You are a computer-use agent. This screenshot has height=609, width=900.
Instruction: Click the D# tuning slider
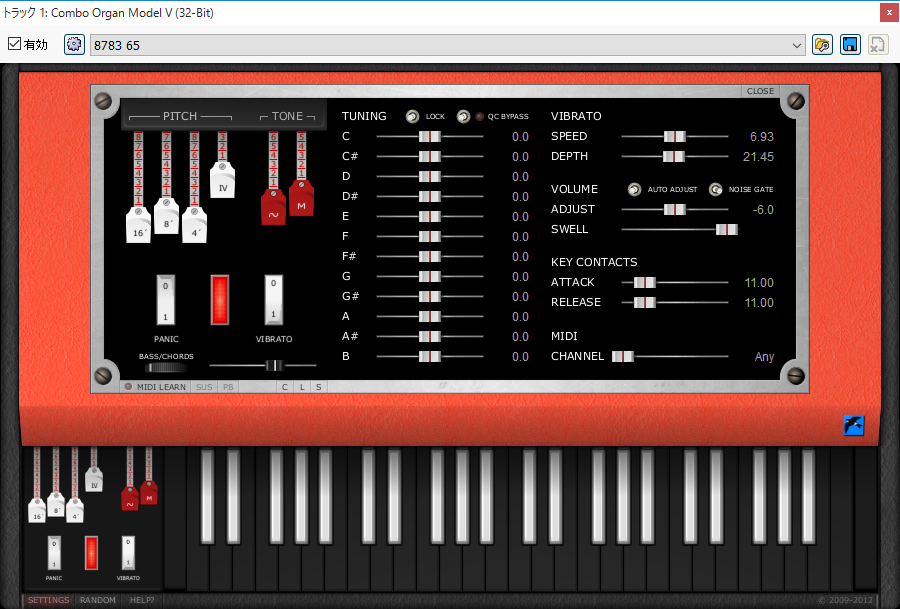[x=430, y=196]
